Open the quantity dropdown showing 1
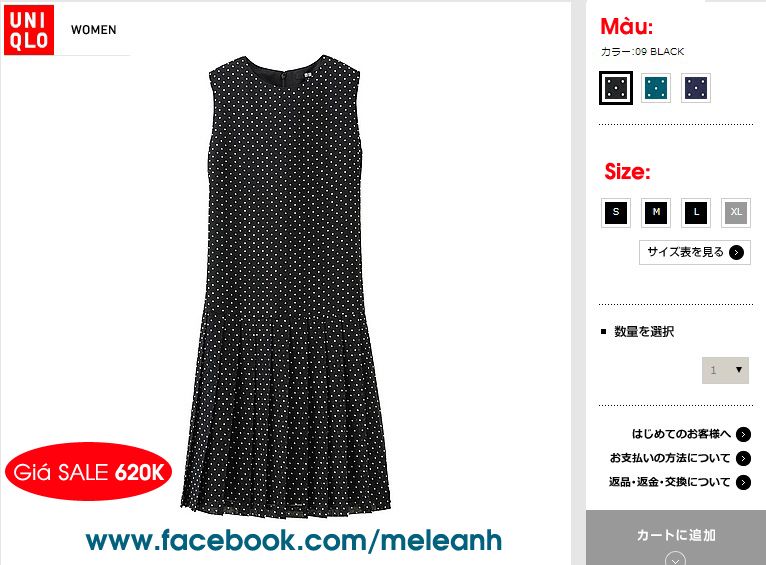Viewport: 766px width, 565px height. pos(725,370)
